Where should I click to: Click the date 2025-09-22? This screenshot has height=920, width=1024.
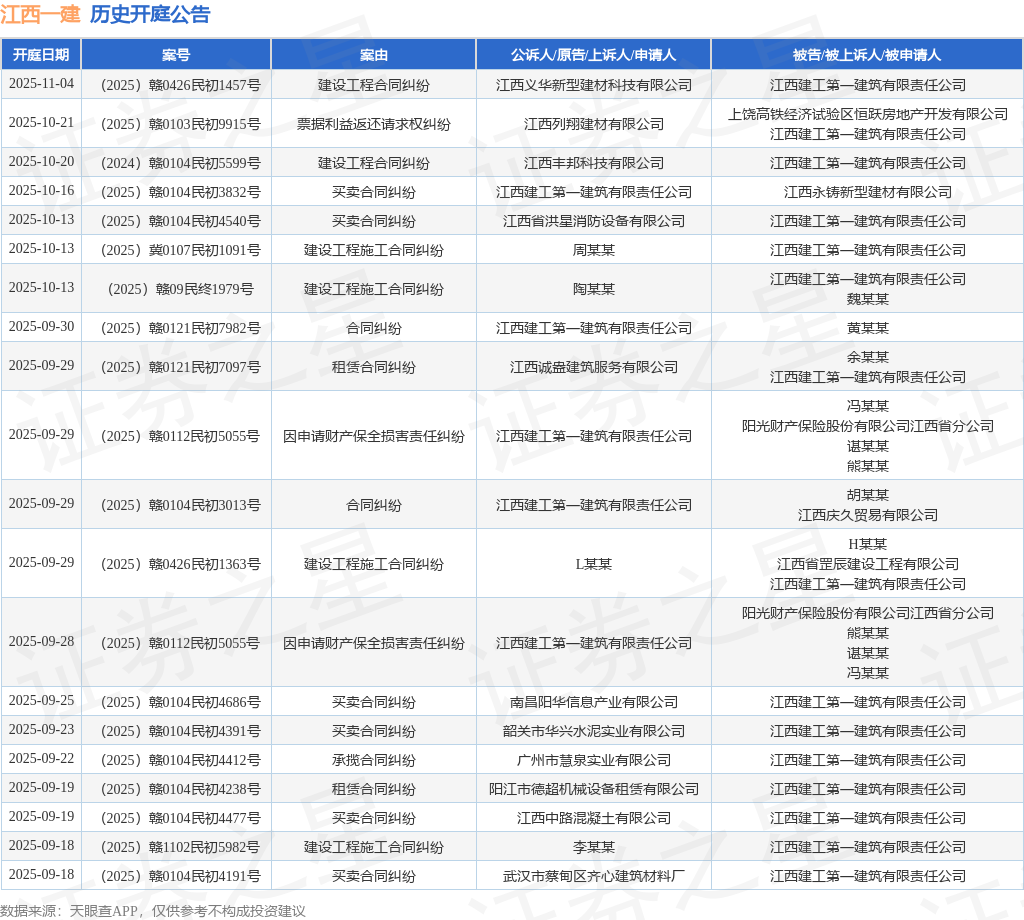[41, 759]
